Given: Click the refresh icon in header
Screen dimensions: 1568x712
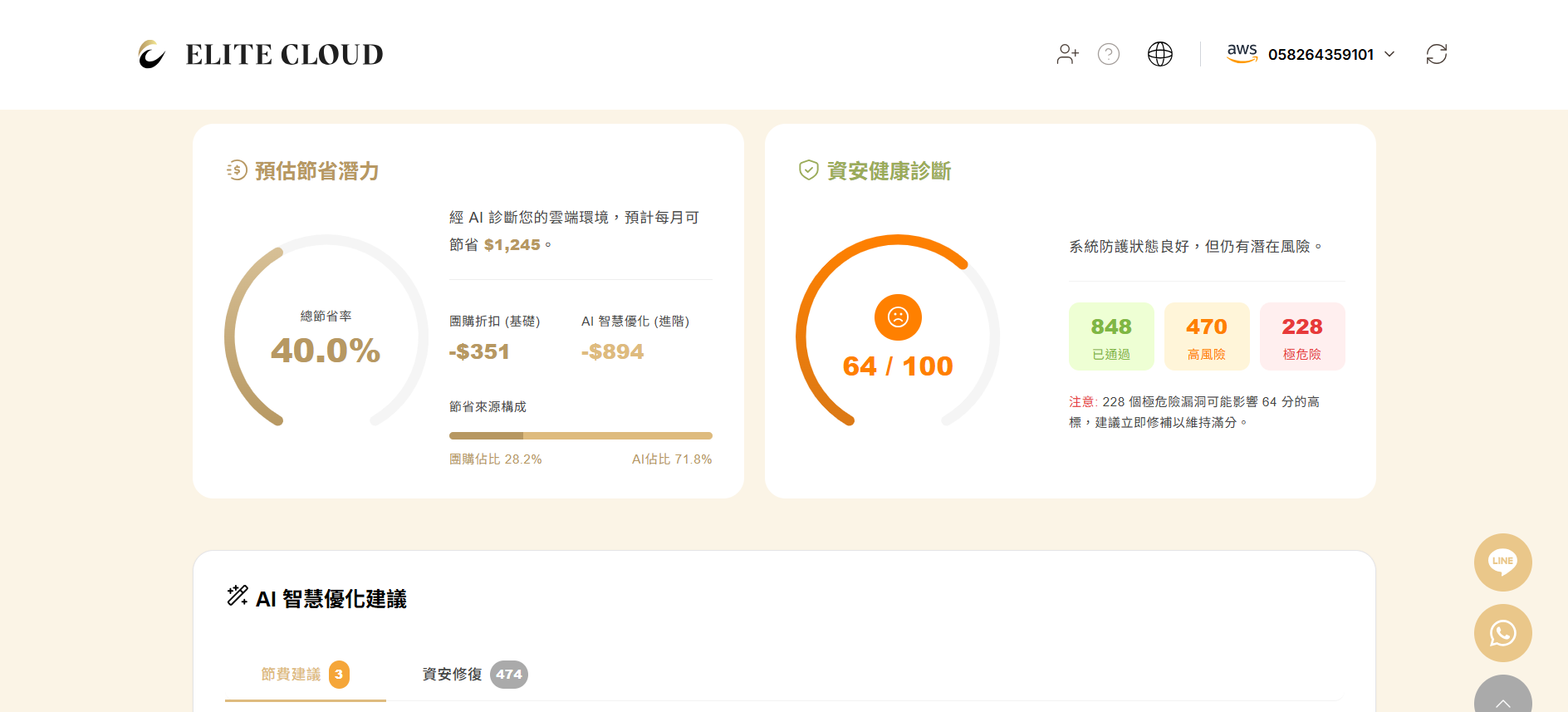Looking at the screenshot, I should tap(1436, 55).
